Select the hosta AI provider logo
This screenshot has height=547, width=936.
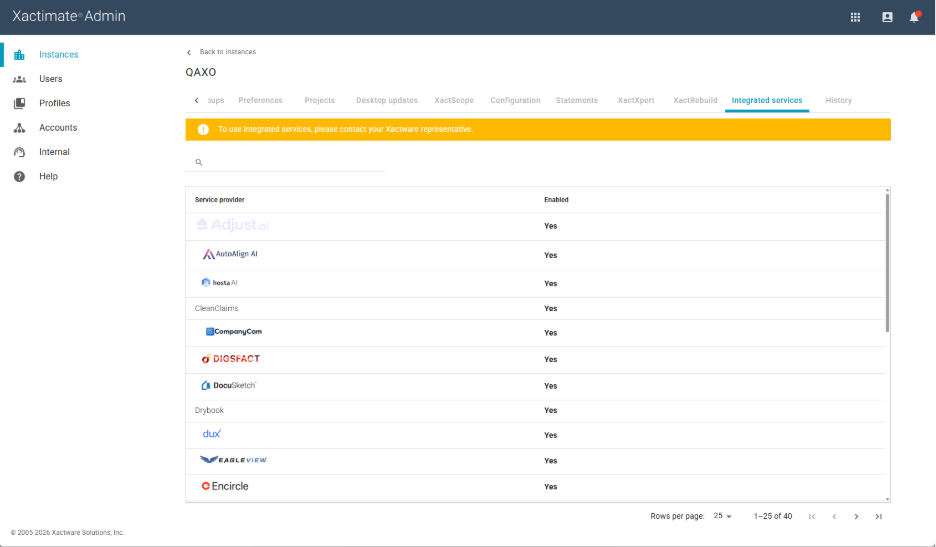coord(219,283)
